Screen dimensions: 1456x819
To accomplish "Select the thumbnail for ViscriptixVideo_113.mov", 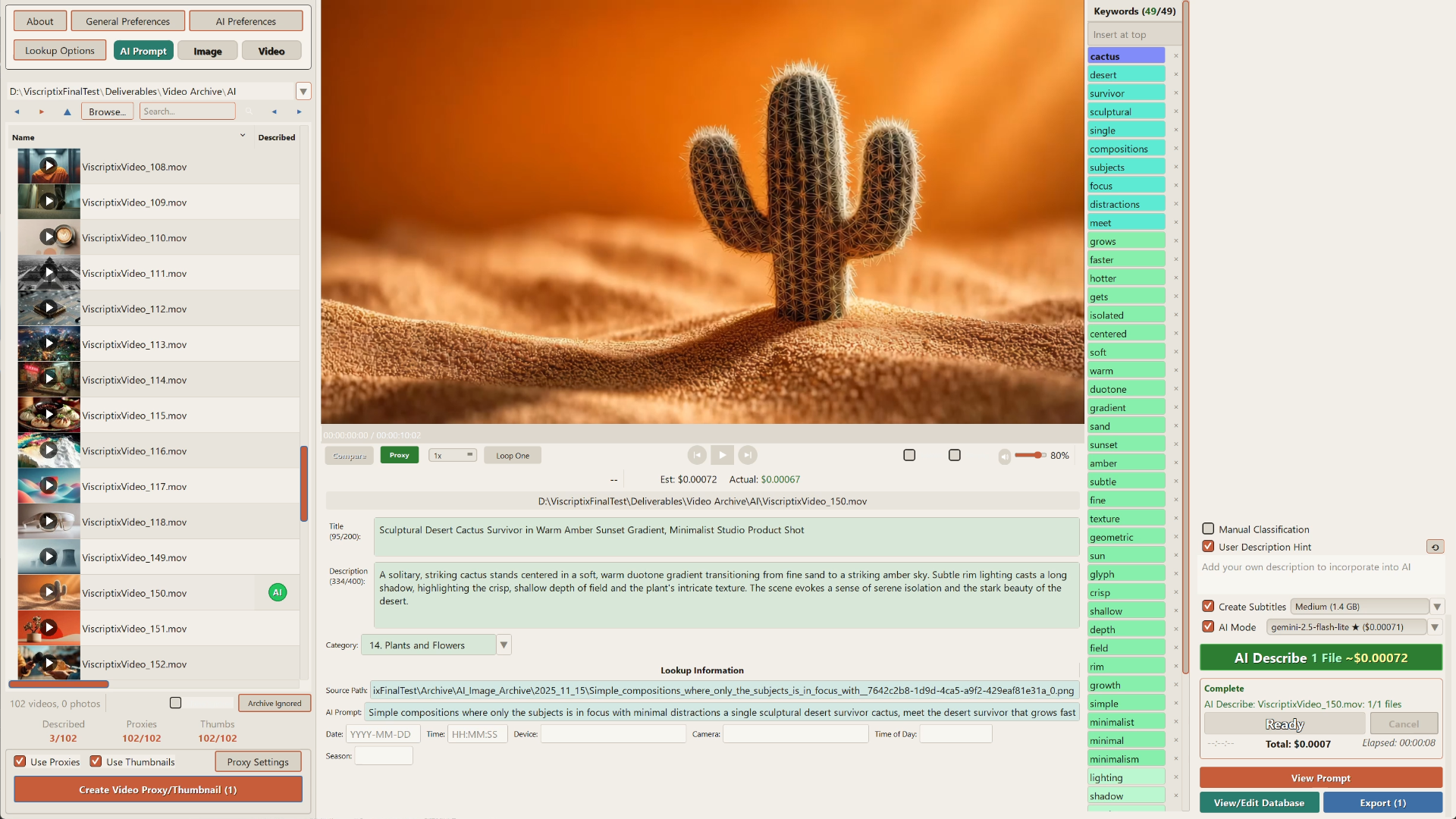I will click(x=49, y=343).
